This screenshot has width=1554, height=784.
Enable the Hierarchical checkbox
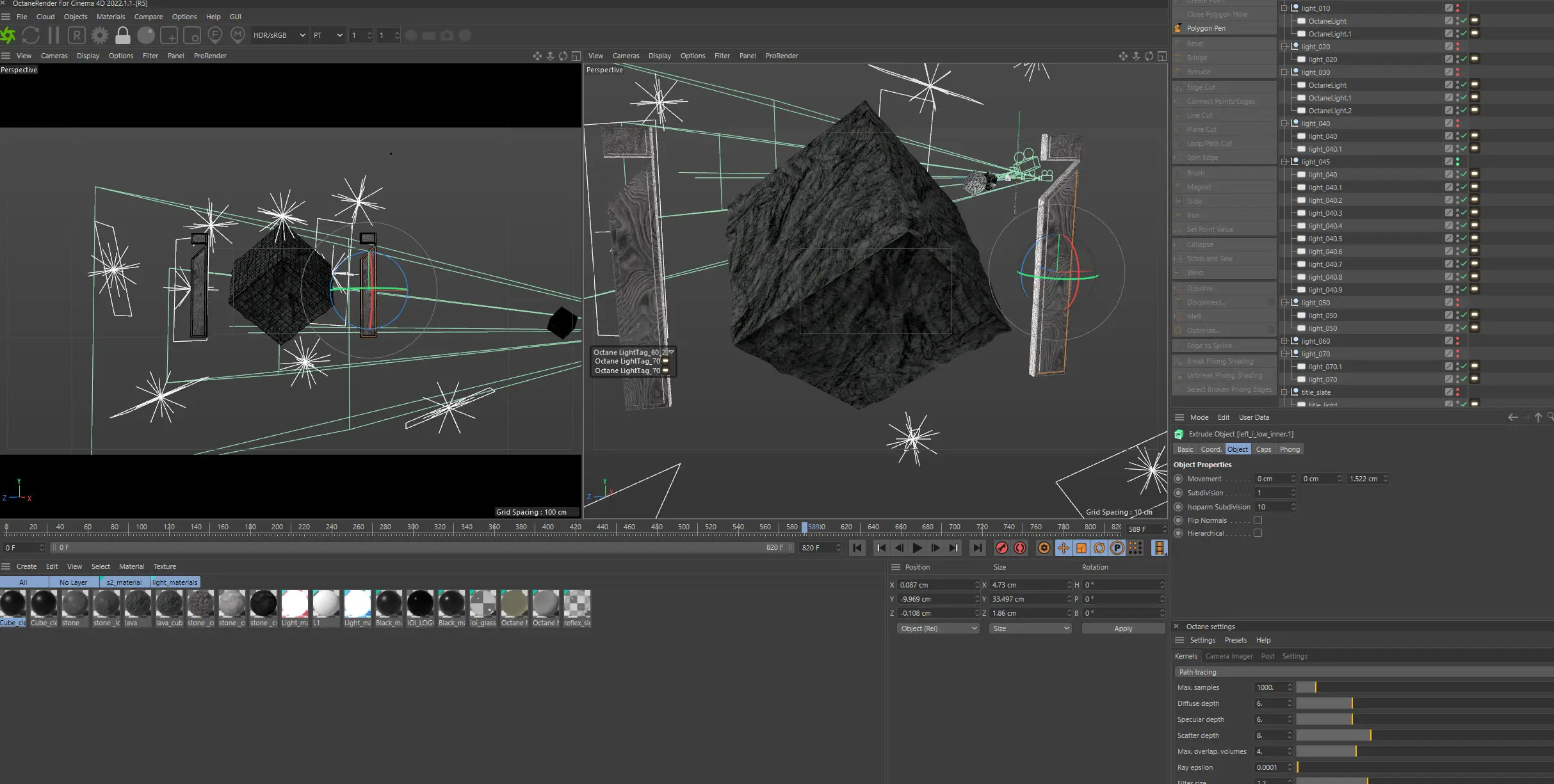click(1258, 533)
